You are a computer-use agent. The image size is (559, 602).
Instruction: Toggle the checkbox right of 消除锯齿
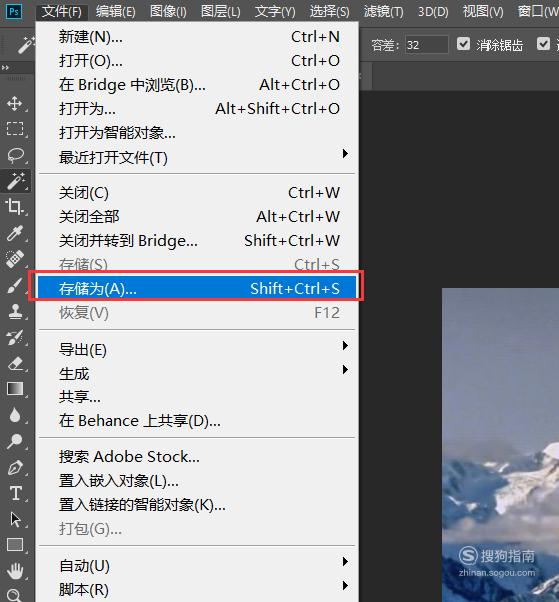click(x=543, y=44)
